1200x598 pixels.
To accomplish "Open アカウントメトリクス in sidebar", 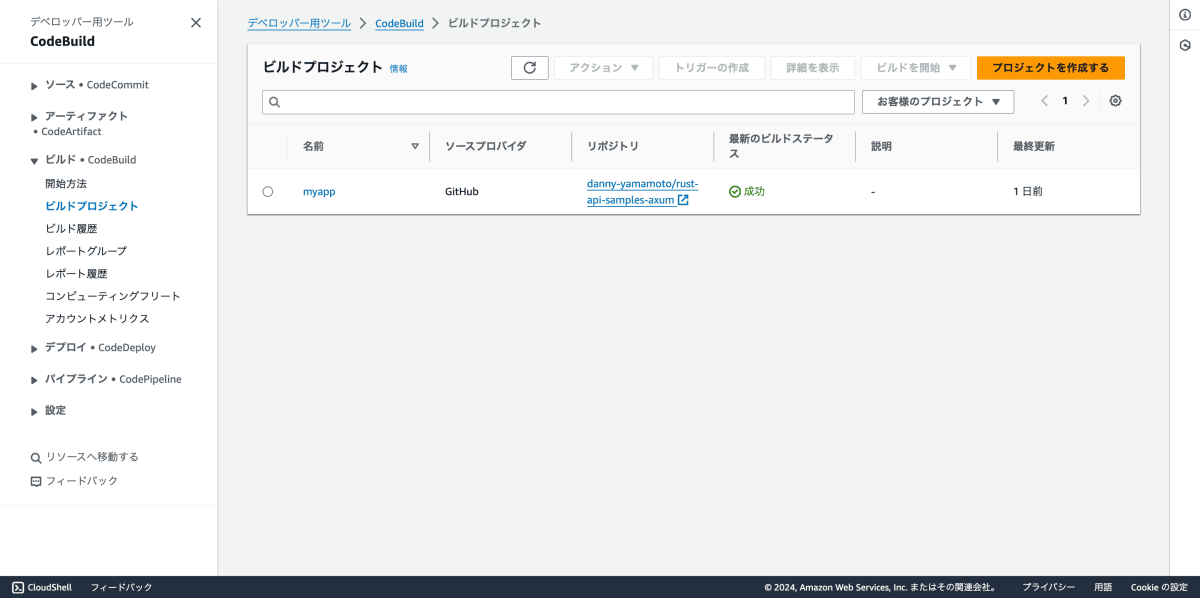I will pyautogui.click(x=97, y=319).
